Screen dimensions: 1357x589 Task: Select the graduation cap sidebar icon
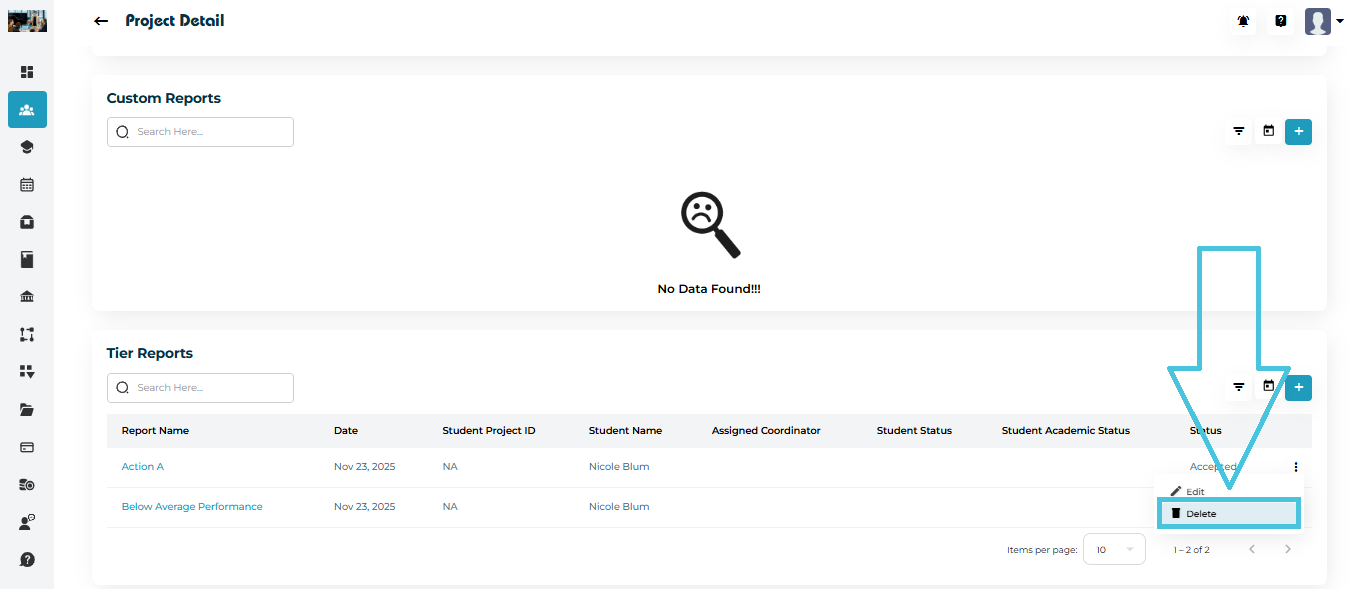pyautogui.click(x=27, y=147)
